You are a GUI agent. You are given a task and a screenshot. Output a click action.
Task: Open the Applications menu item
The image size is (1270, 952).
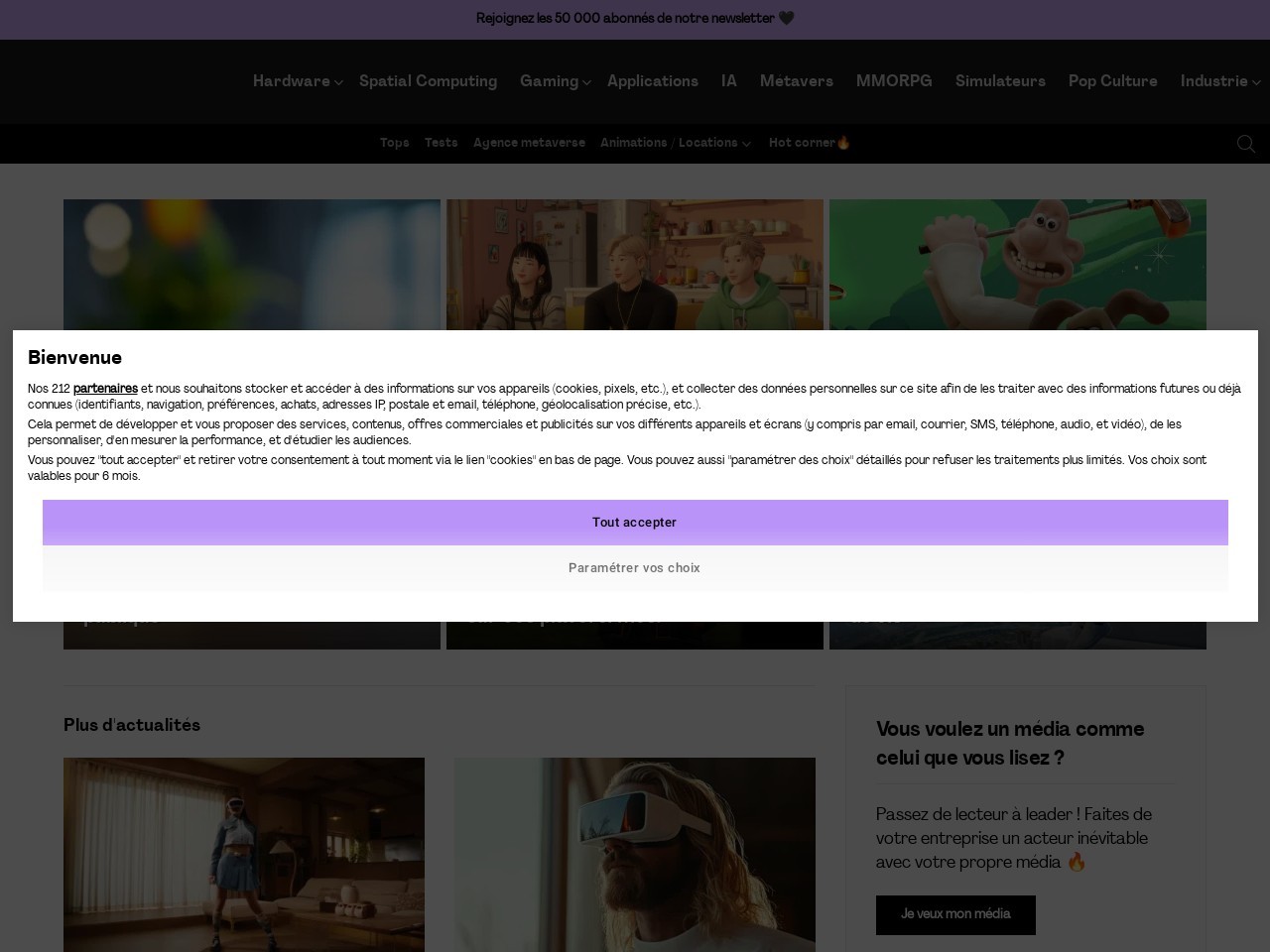click(x=653, y=81)
